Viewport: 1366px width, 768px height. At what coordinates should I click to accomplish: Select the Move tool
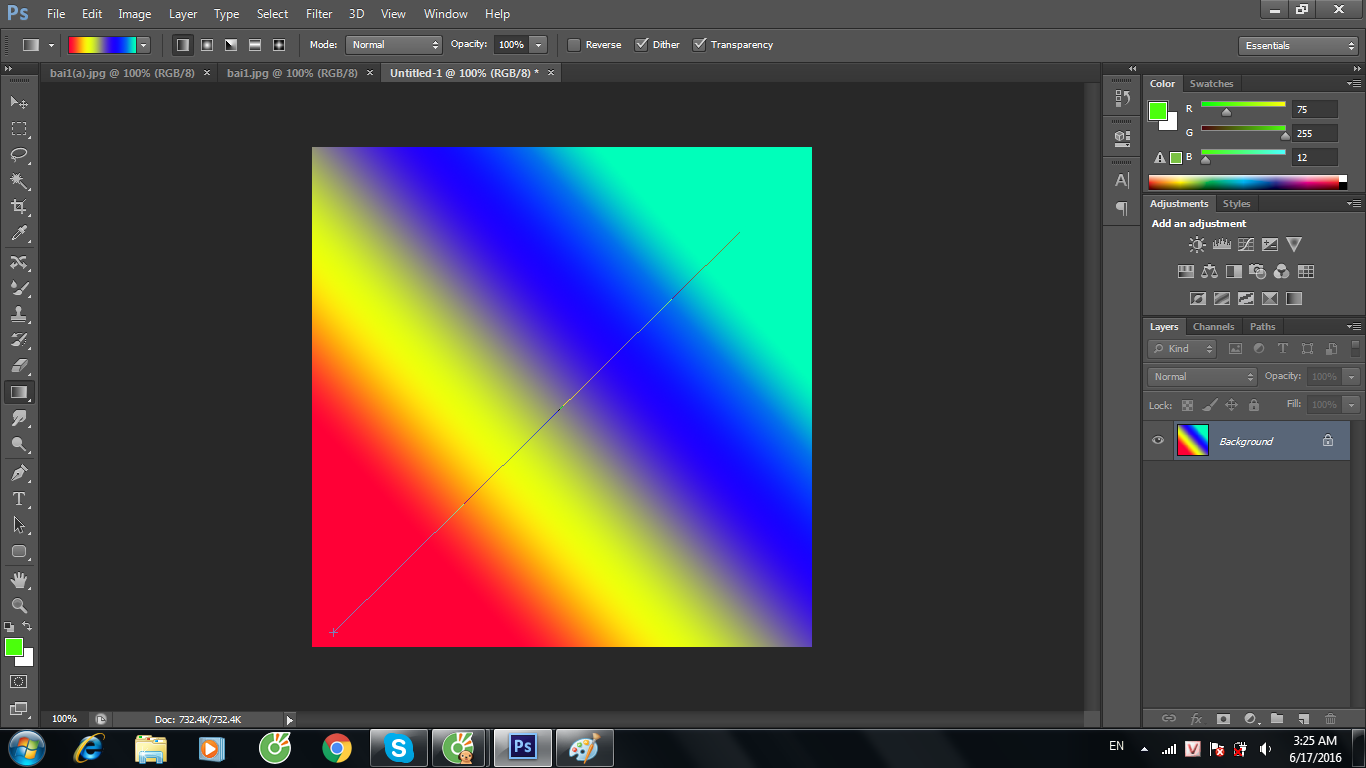point(18,101)
